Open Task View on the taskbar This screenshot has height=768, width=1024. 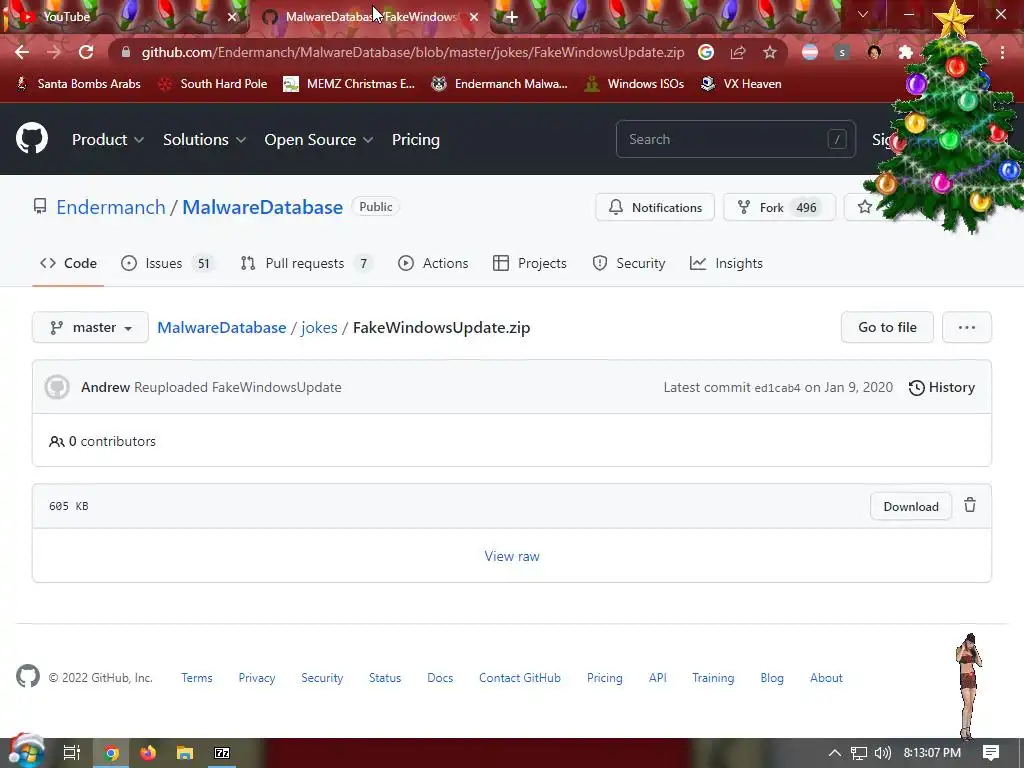(72, 753)
